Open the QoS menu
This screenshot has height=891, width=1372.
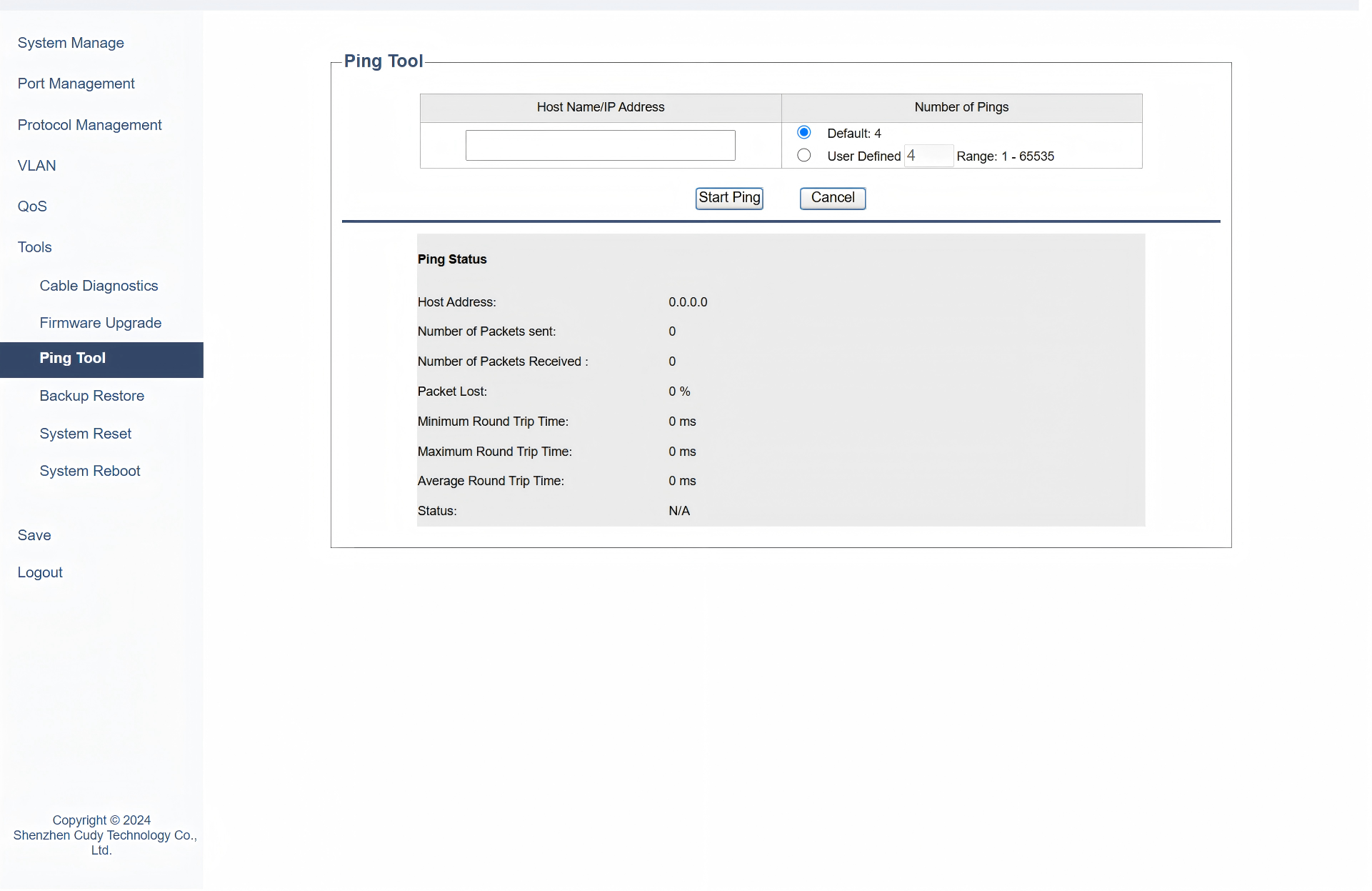click(x=32, y=206)
